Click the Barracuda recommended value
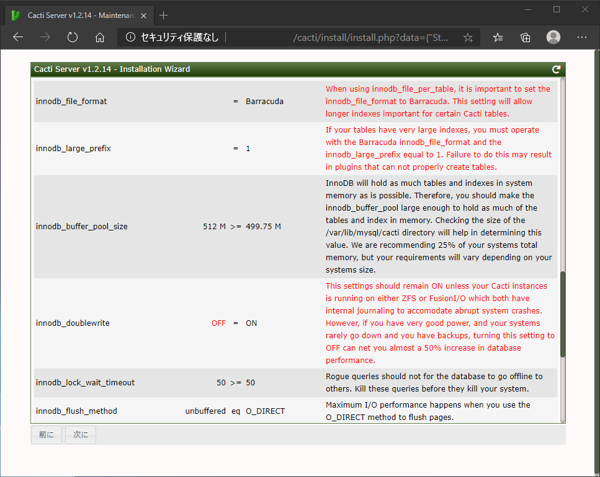Screen dimensions: 600x477 pos(264,101)
